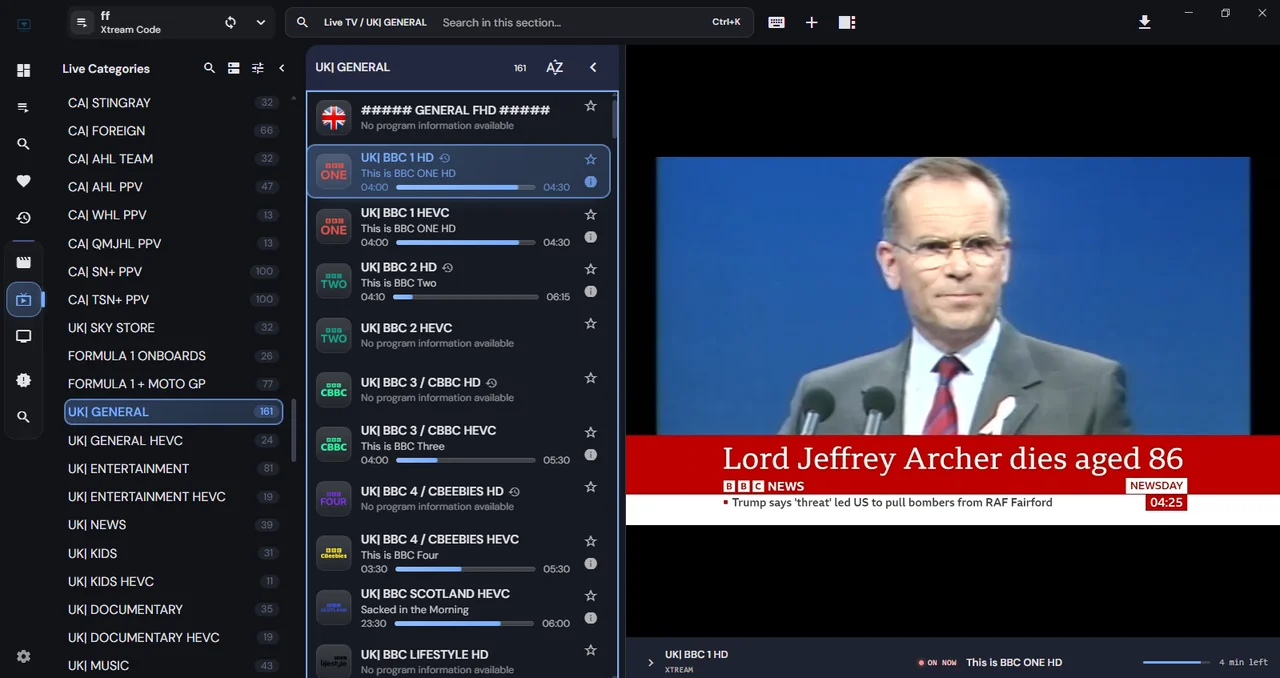Click the channel list vertical scrollbar
The width and height of the screenshot is (1280, 678).
coord(615,120)
